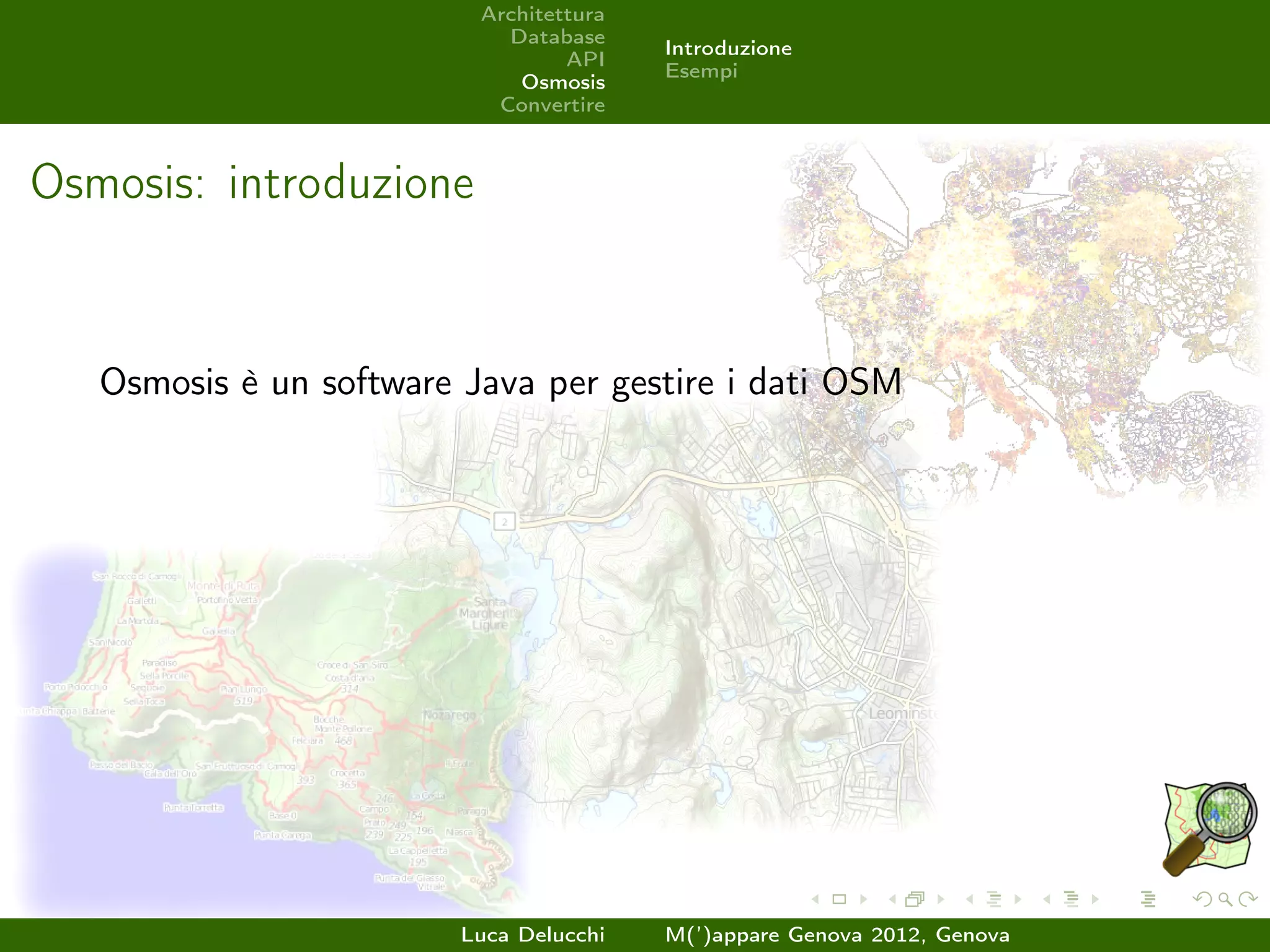Select the Osmosis section in header
This screenshot has height=952, width=1270.
pos(563,82)
